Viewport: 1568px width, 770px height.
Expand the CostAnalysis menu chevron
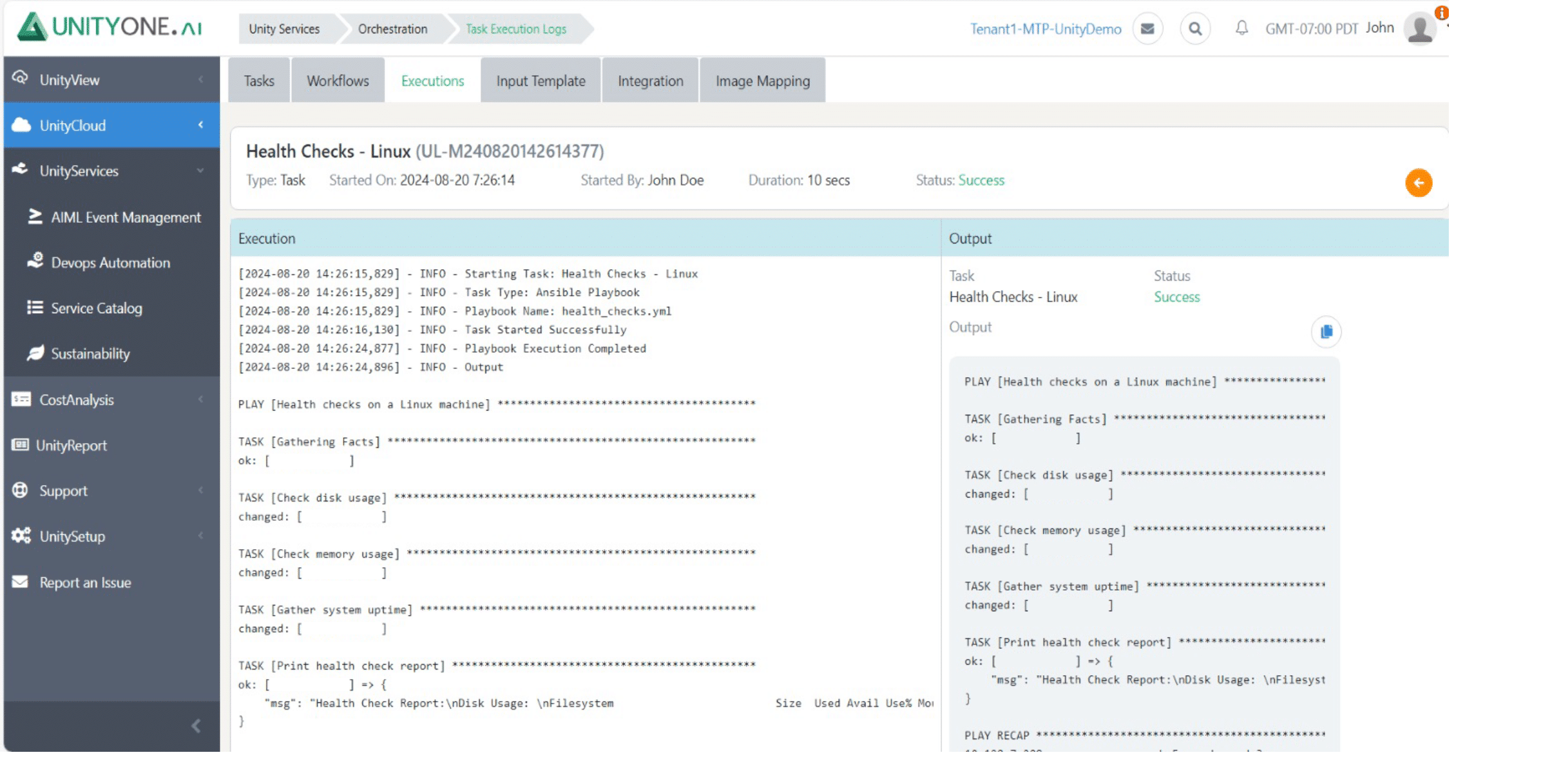click(201, 399)
